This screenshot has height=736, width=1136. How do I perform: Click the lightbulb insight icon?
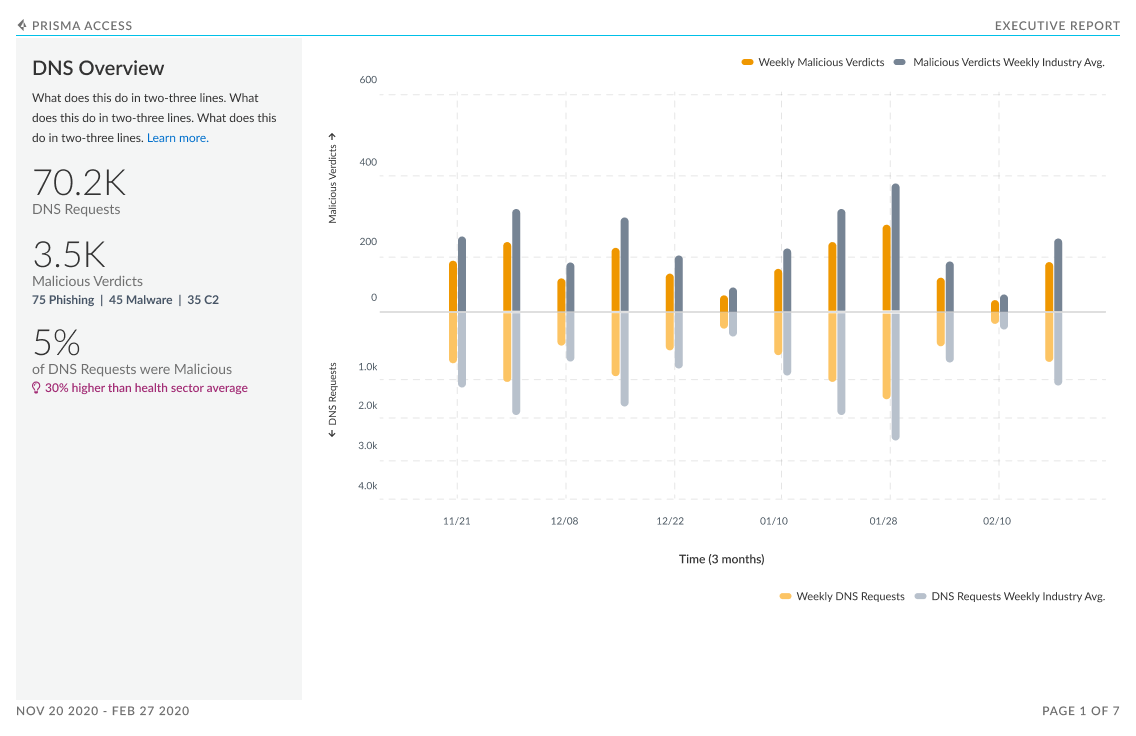(36, 388)
